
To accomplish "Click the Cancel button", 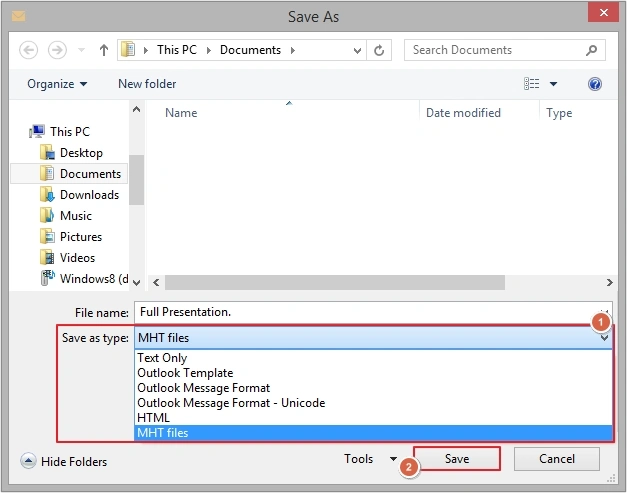I will pyautogui.click(x=557, y=459).
